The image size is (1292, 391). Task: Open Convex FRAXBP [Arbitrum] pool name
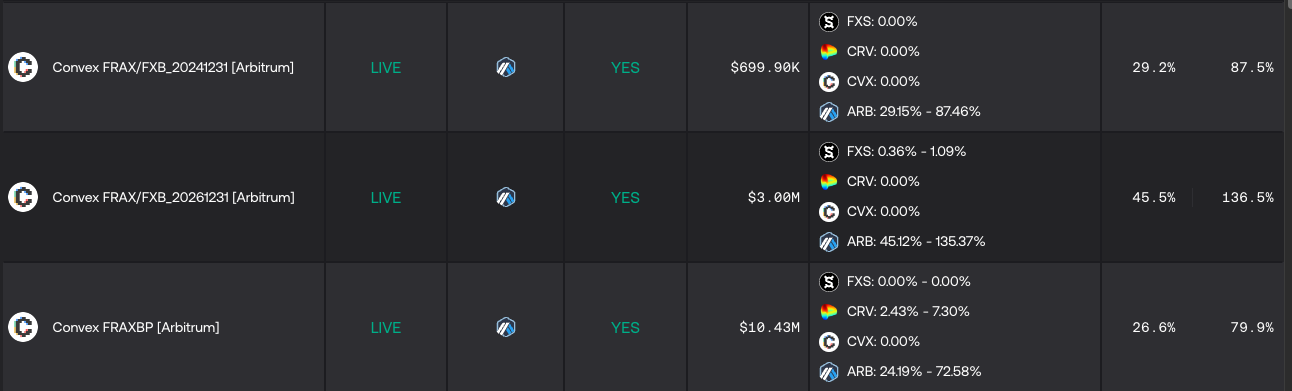[x=136, y=328]
